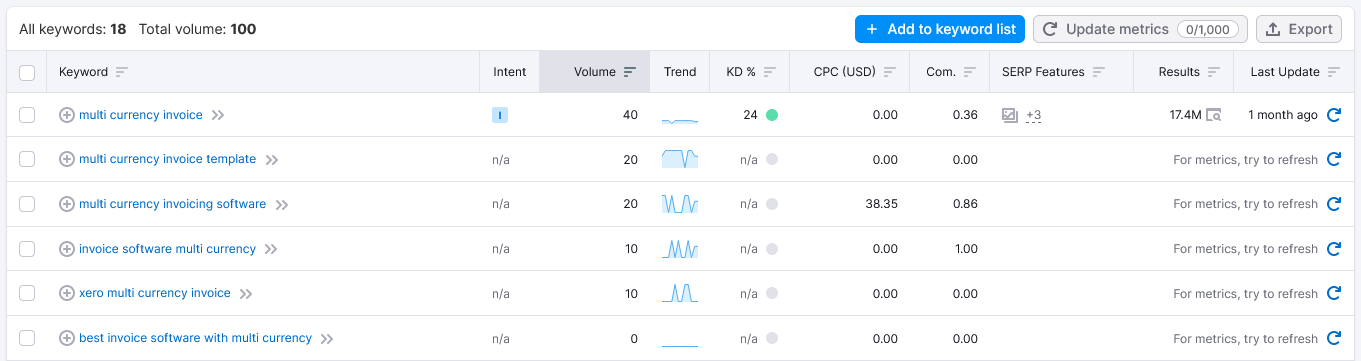1361x361 pixels.
Task: Expand arrows beside best invoice software keyword
Action: coord(326,339)
